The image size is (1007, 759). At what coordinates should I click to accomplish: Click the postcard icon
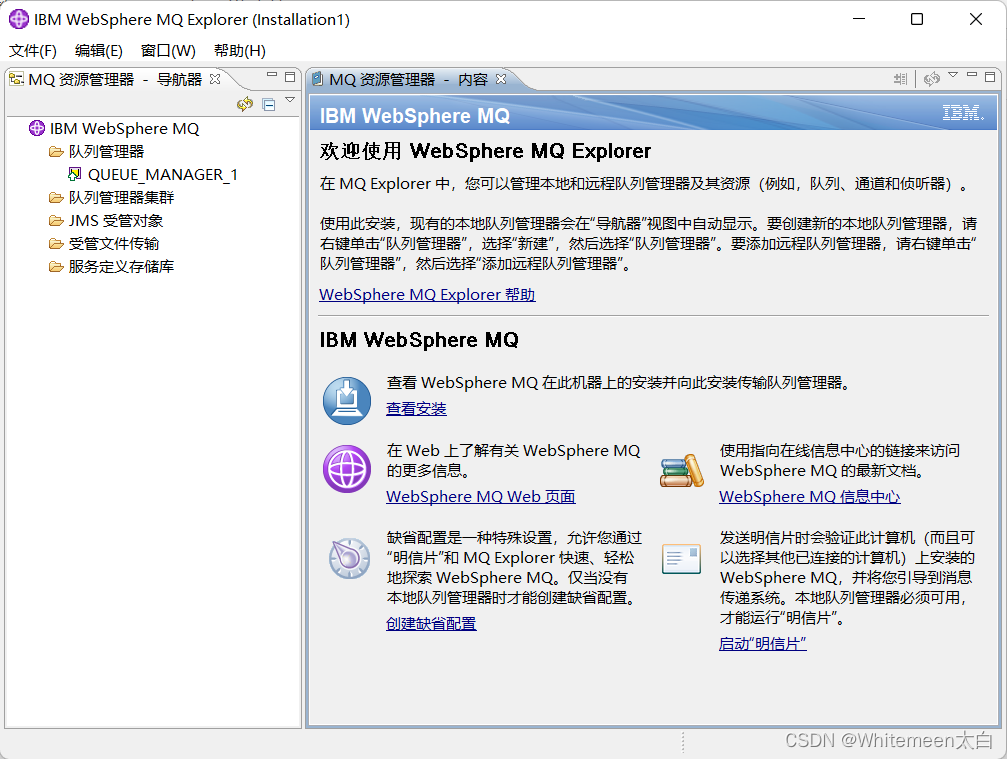(x=681, y=559)
